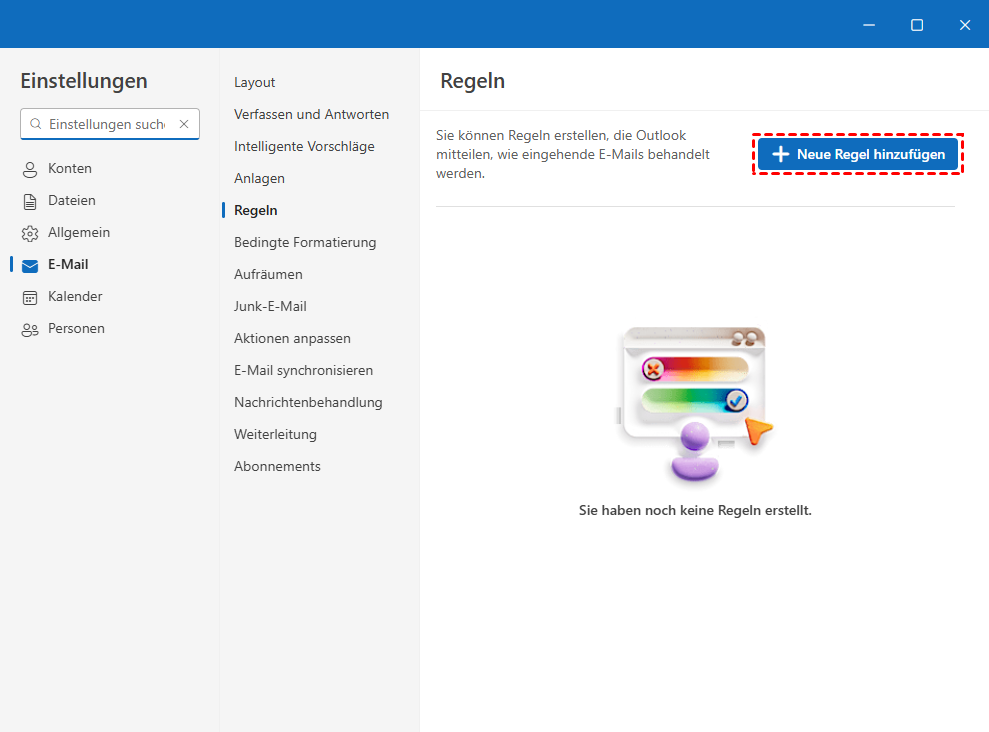Click the Allgemein gear icon
This screenshot has width=989, height=732.
pos(30,233)
